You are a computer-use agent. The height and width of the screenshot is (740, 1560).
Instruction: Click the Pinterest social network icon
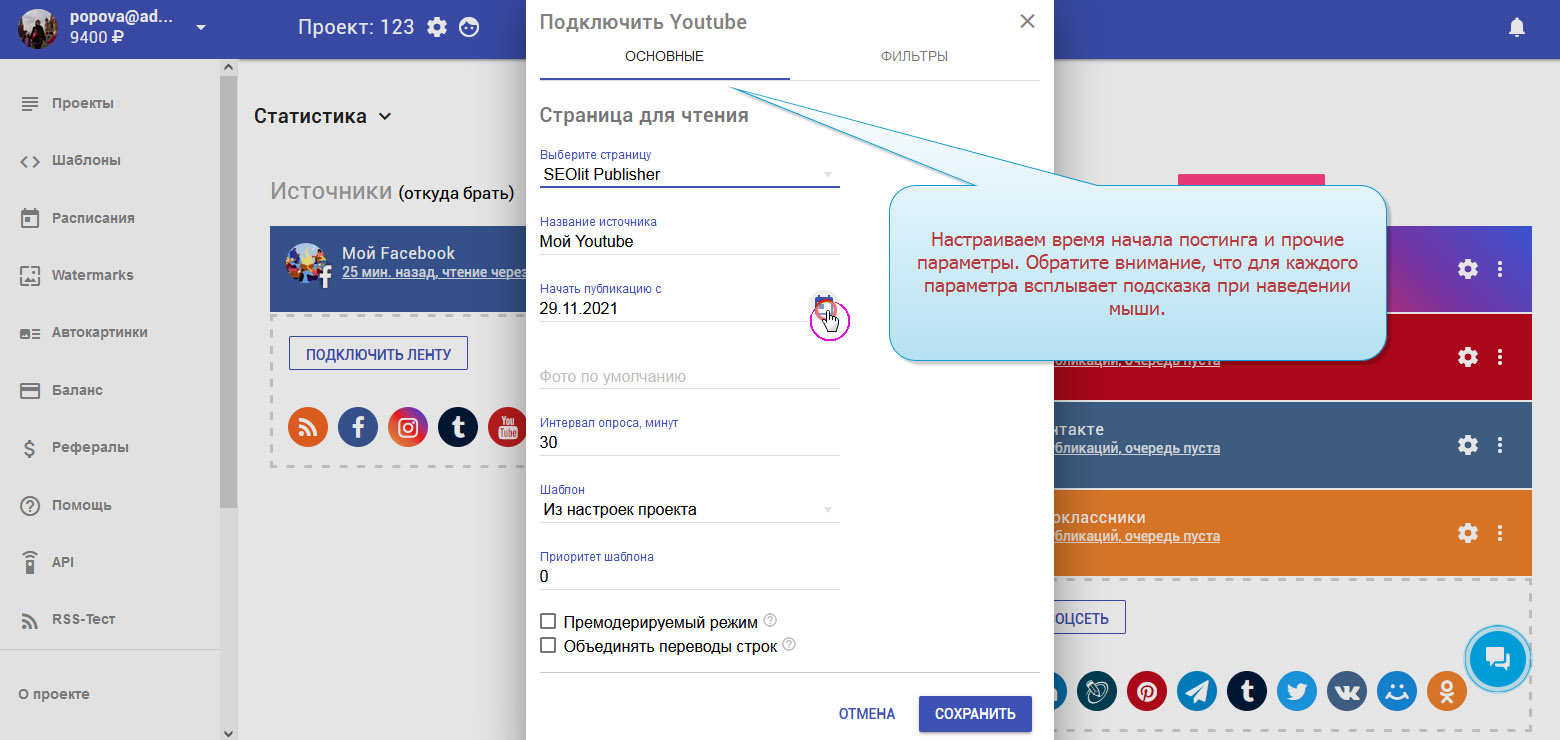click(x=1147, y=691)
